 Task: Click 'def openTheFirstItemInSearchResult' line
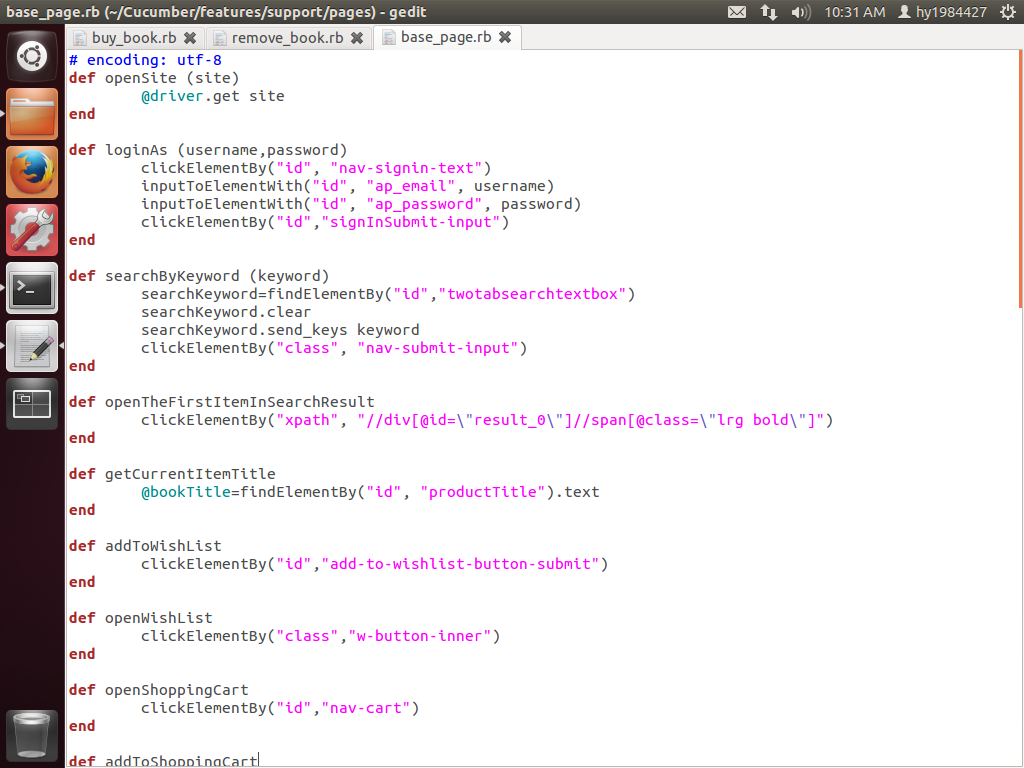pos(221,402)
